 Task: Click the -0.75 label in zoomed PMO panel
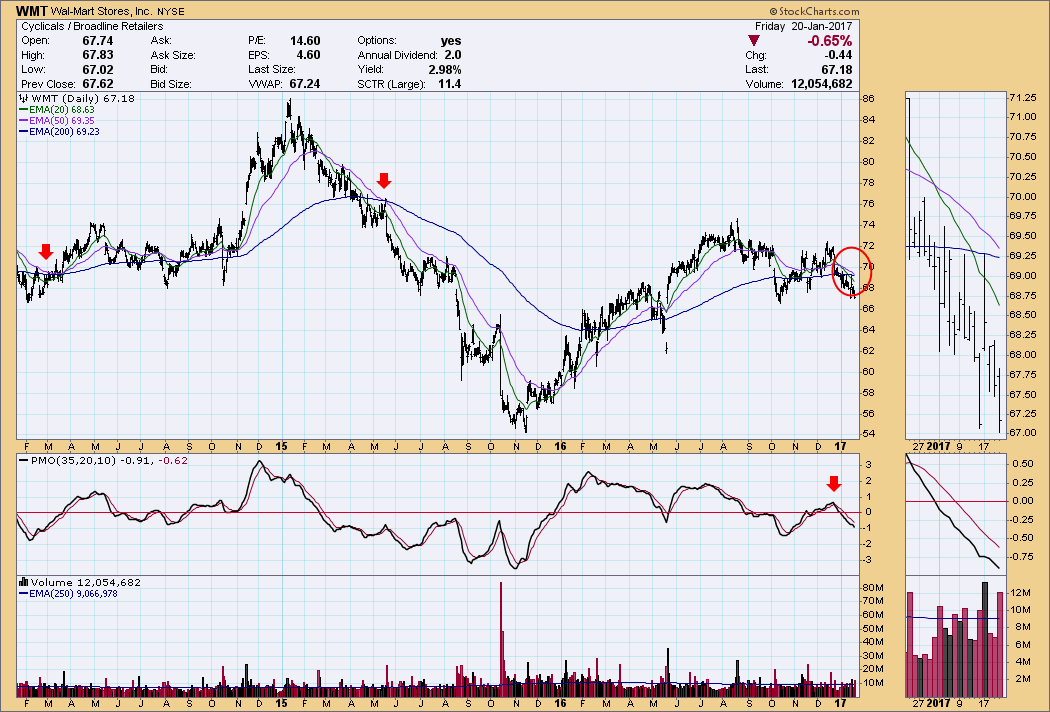click(x=1022, y=556)
